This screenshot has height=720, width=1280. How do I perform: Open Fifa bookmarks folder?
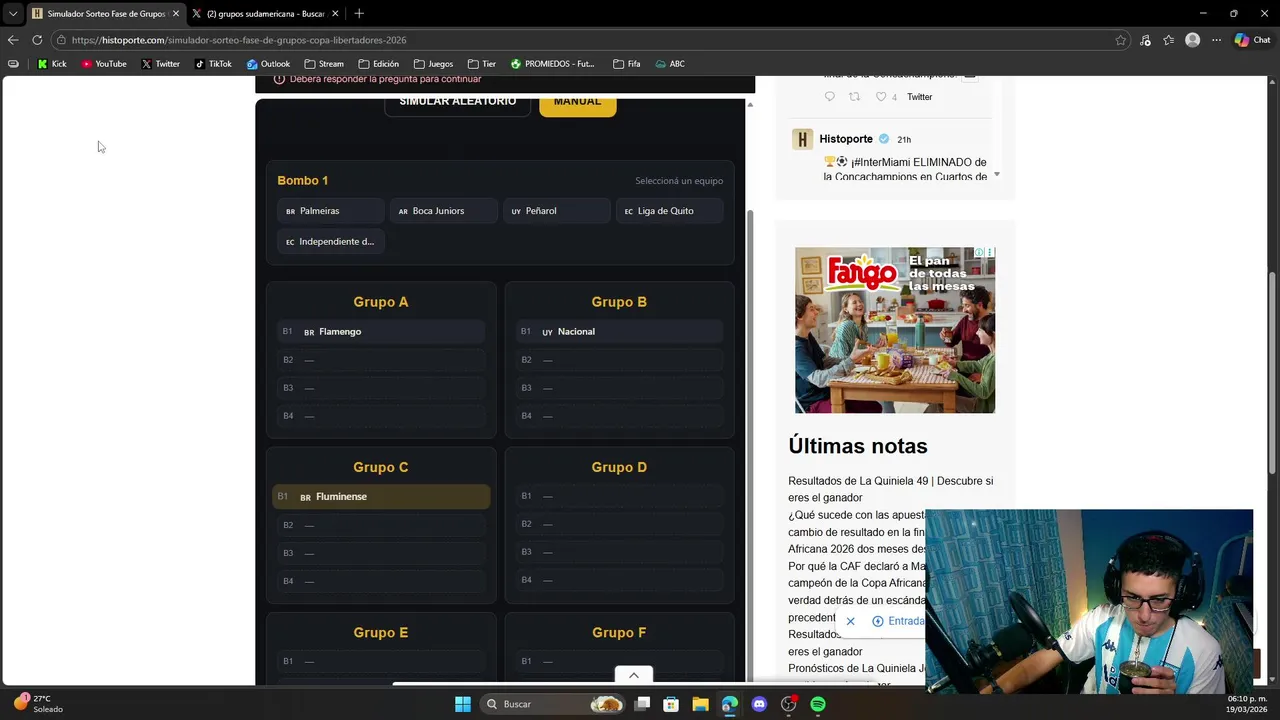pyautogui.click(x=626, y=64)
